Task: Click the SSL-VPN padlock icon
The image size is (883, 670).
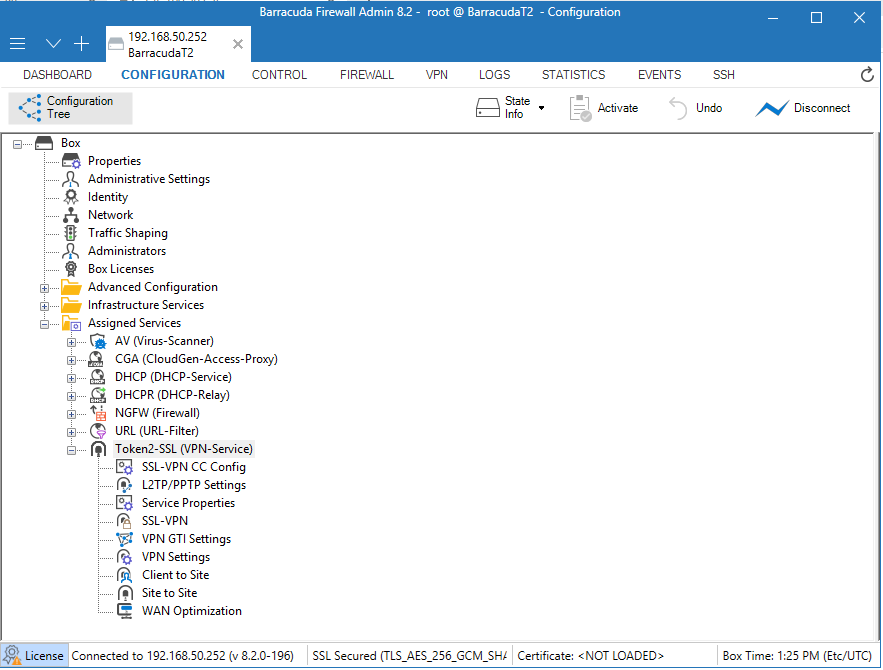Action: [124, 521]
